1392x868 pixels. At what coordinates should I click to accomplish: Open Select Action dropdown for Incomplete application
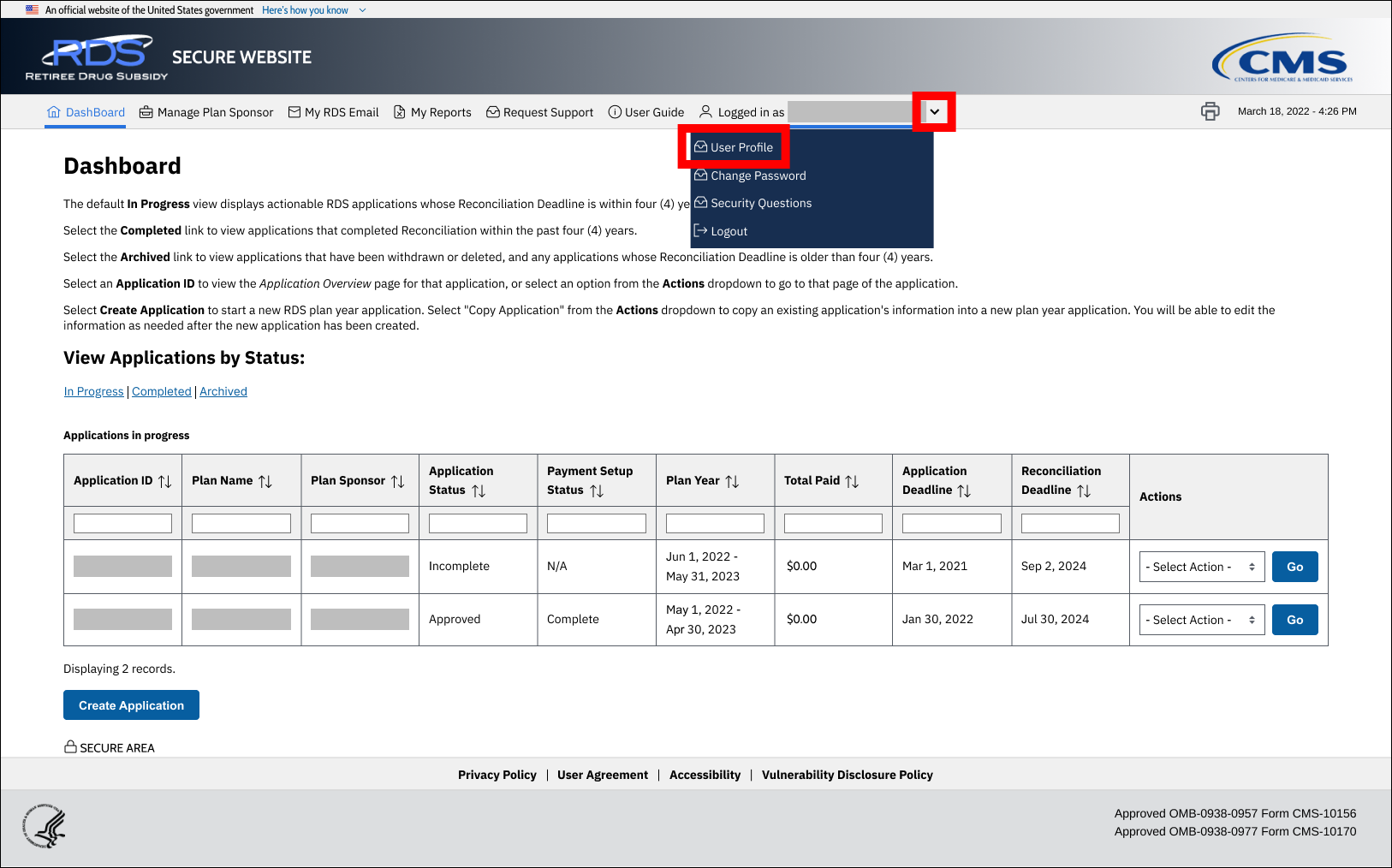pyautogui.click(x=1201, y=567)
